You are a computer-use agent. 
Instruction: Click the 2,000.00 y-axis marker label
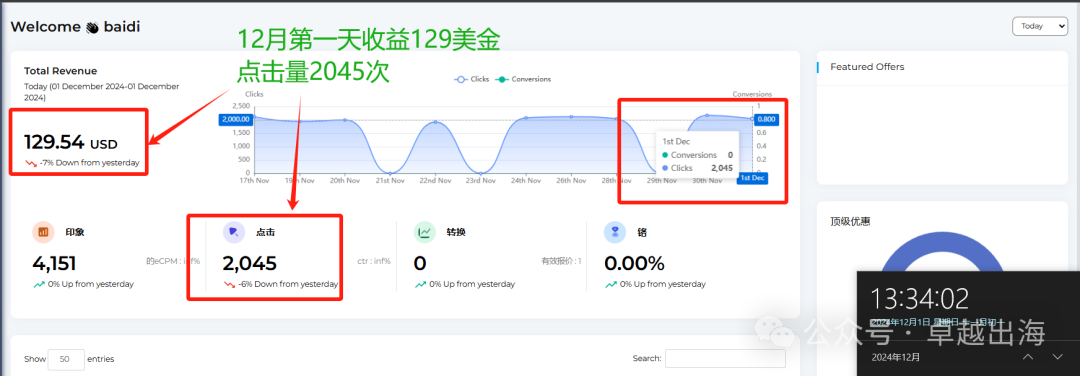(236, 119)
